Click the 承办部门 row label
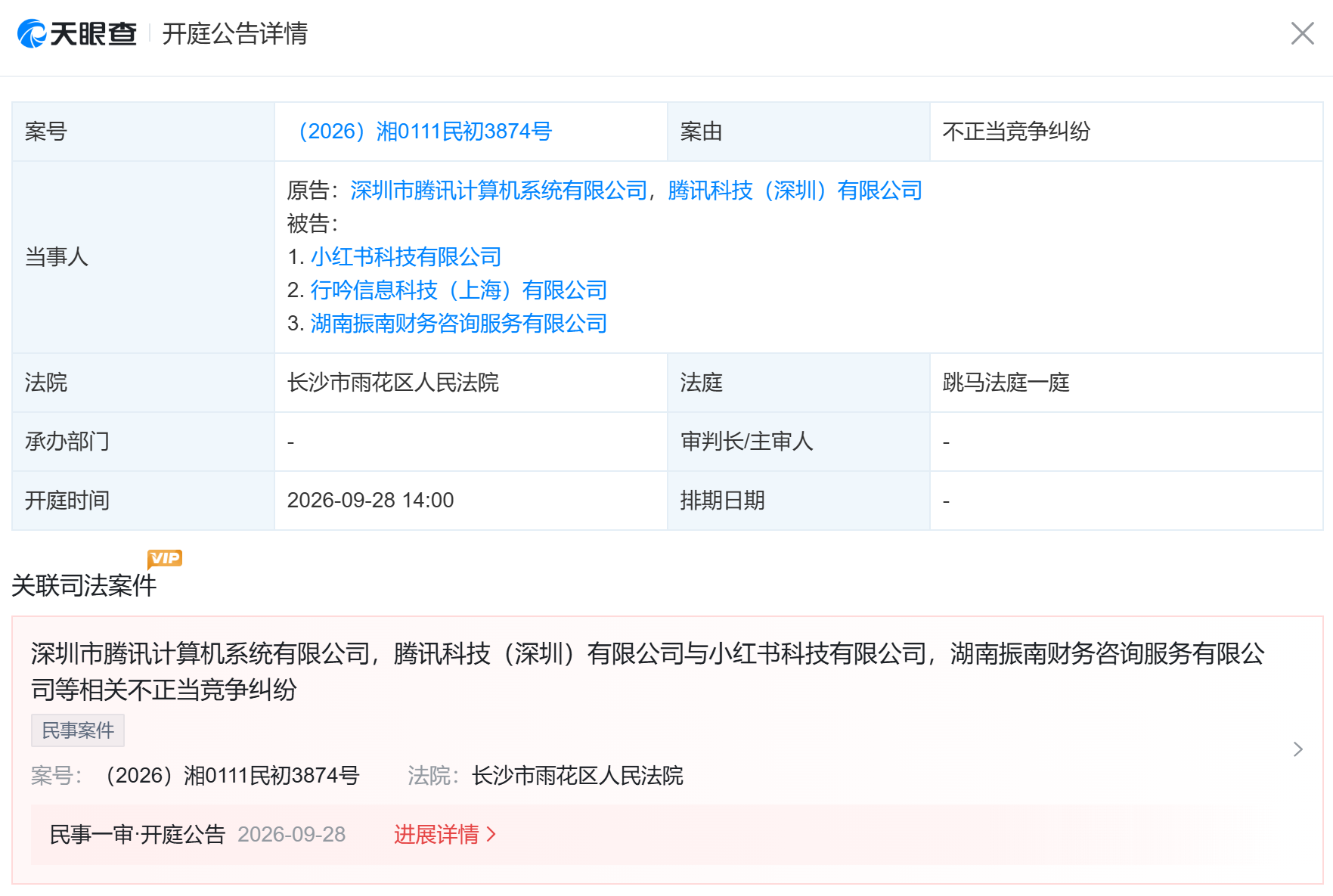 click(67, 442)
